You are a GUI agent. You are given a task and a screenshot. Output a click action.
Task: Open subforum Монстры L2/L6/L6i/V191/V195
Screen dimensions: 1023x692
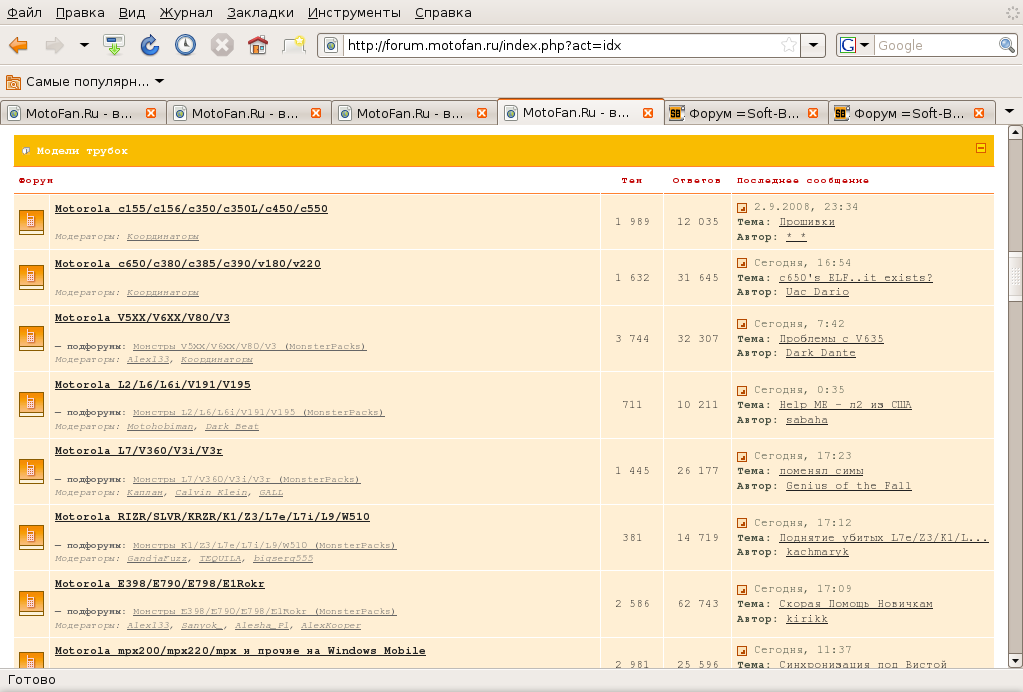258,412
